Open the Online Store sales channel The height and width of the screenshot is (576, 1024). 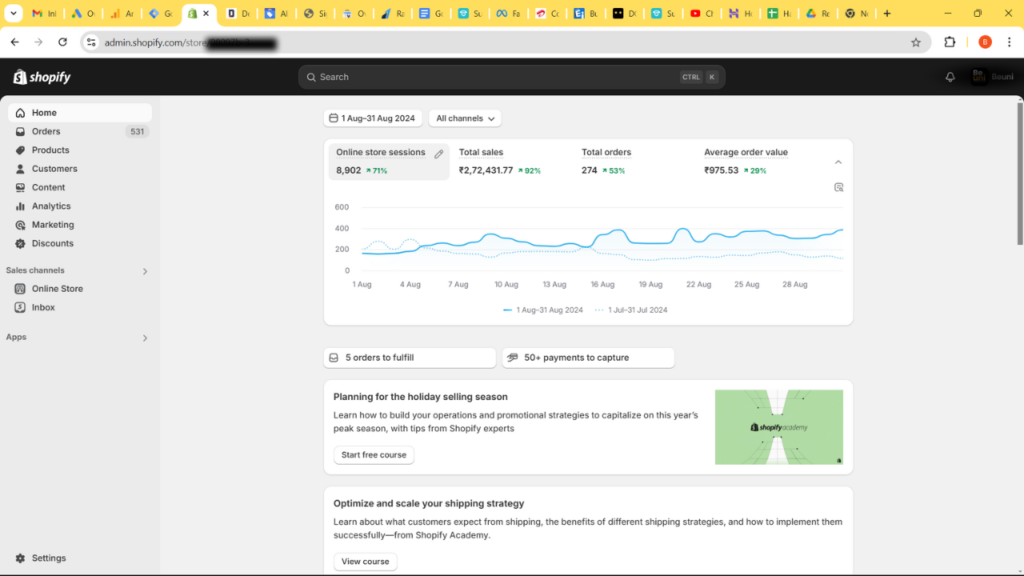coord(80,289)
